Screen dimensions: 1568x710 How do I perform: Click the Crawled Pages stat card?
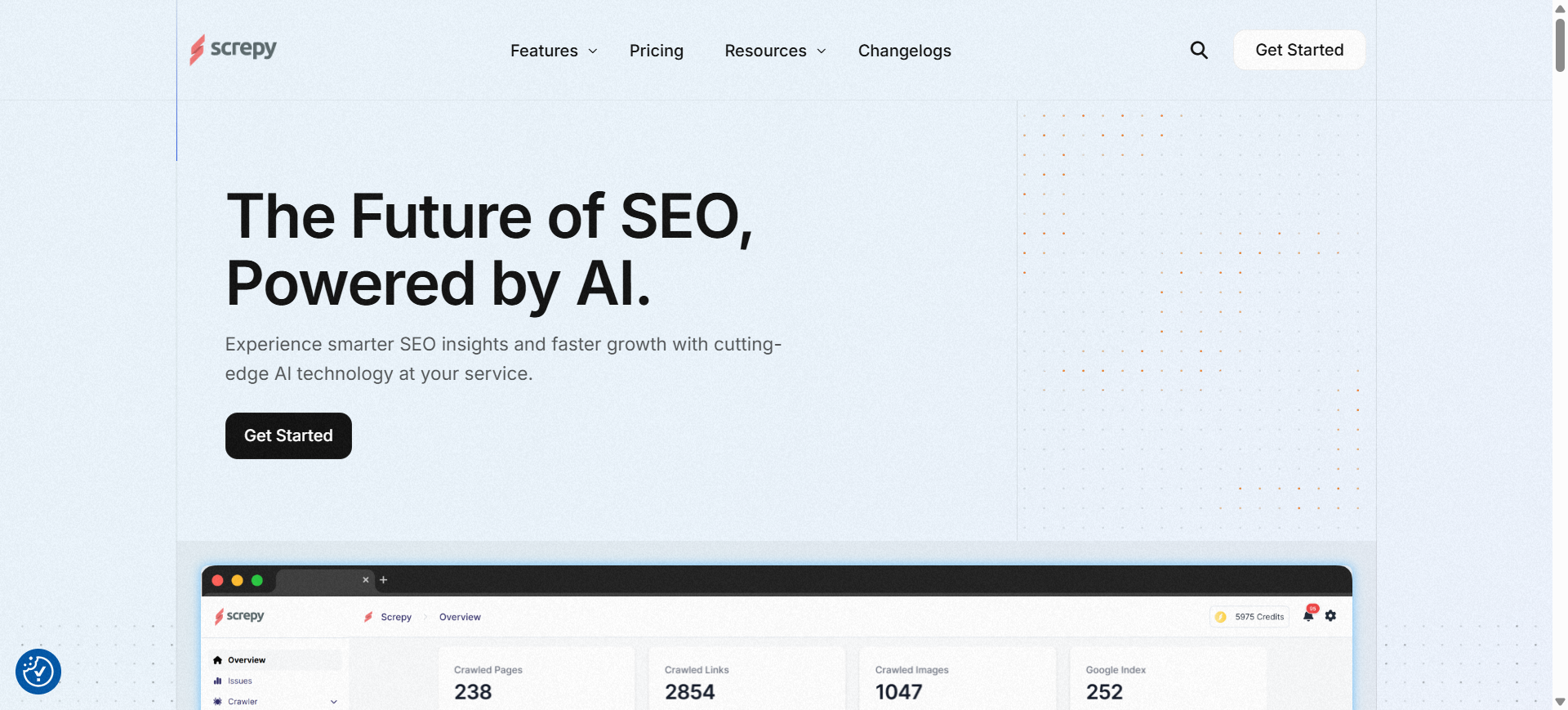click(x=537, y=680)
